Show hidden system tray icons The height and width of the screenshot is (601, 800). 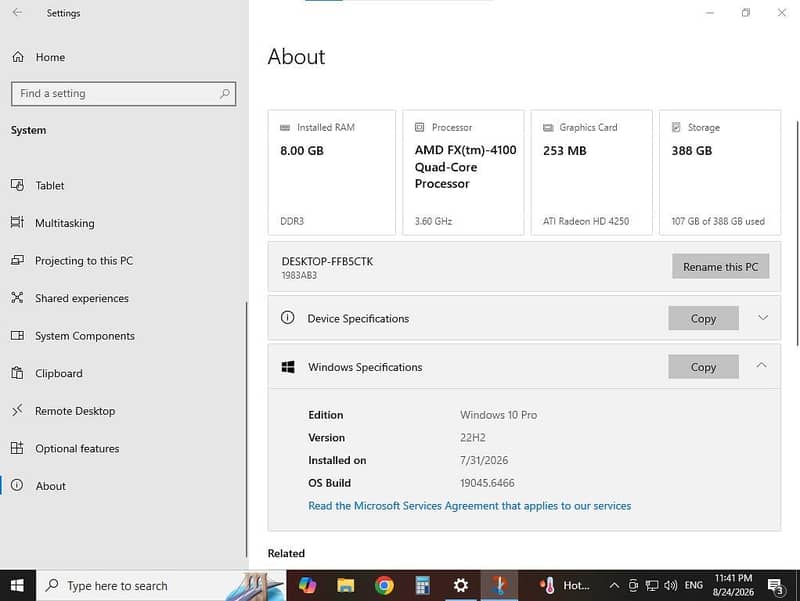[614, 585]
